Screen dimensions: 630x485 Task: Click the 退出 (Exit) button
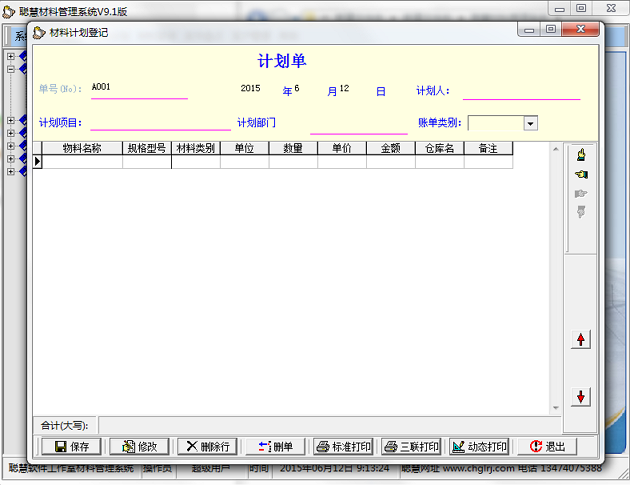point(547,446)
